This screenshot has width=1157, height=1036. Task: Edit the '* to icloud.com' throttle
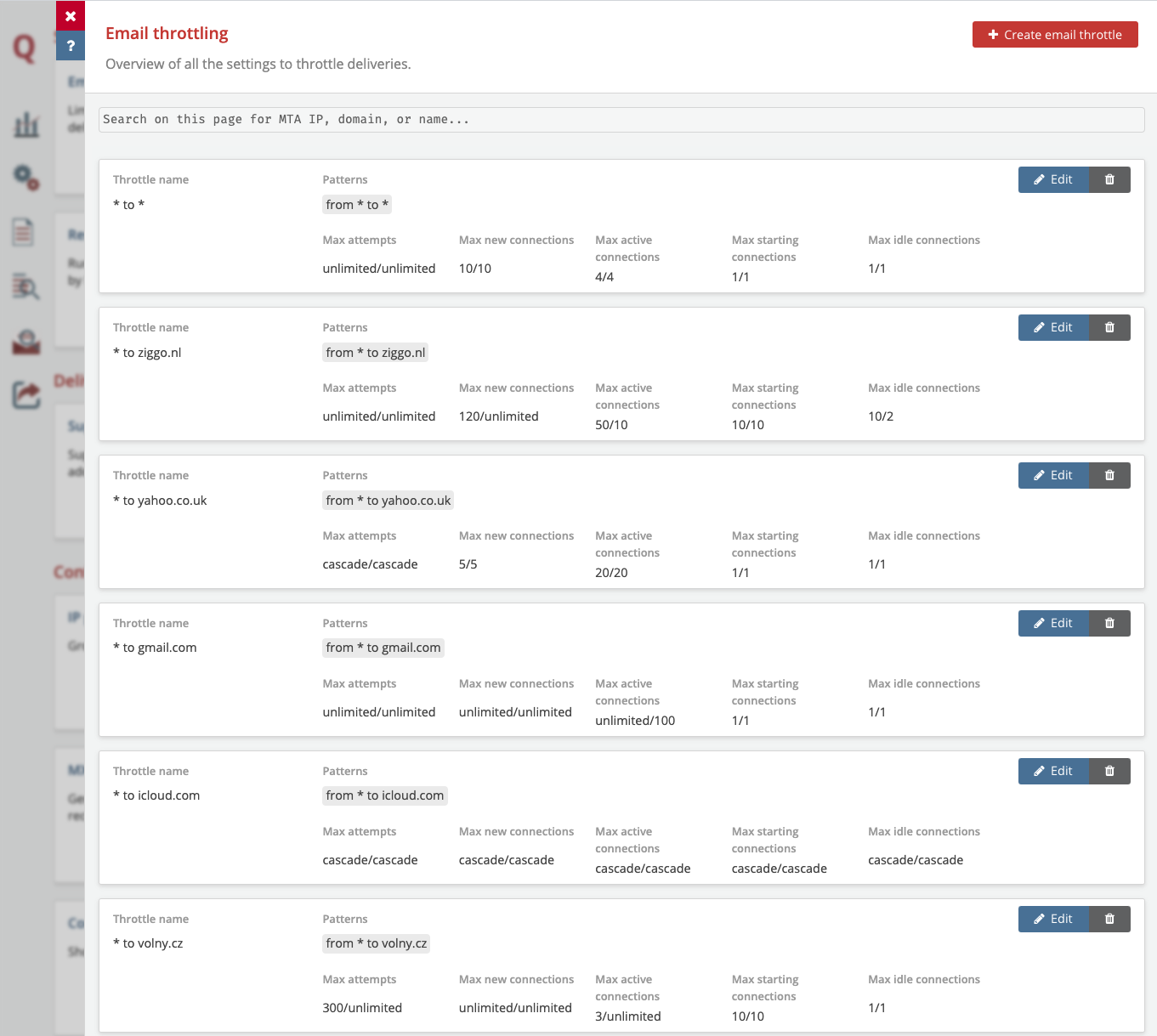pyautogui.click(x=1053, y=771)
